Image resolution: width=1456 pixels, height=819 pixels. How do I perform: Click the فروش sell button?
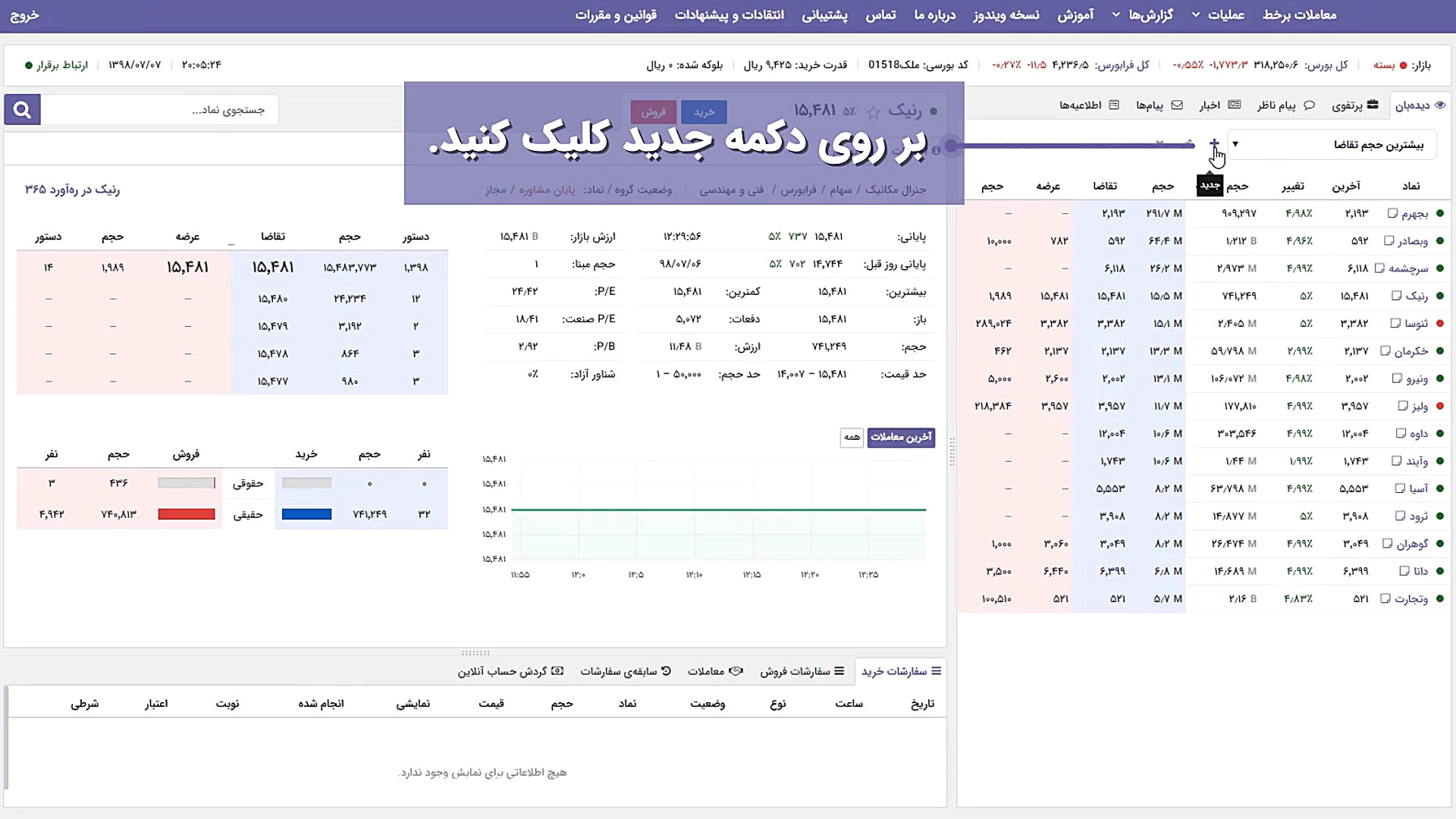click(x=652, y=111)
